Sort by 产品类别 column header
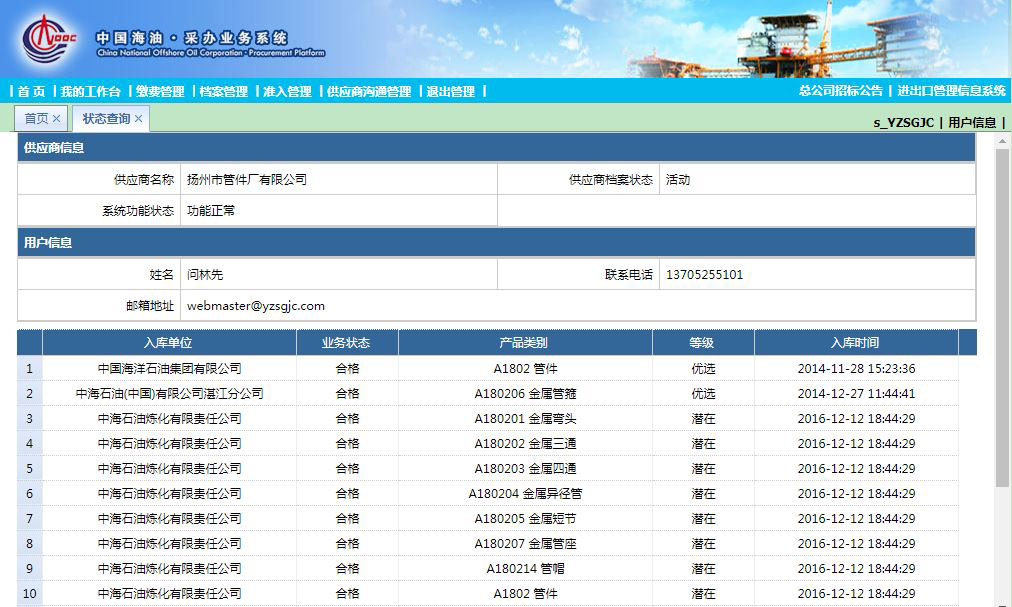The height and width of the screenshot is (607, 1012). 525,342
